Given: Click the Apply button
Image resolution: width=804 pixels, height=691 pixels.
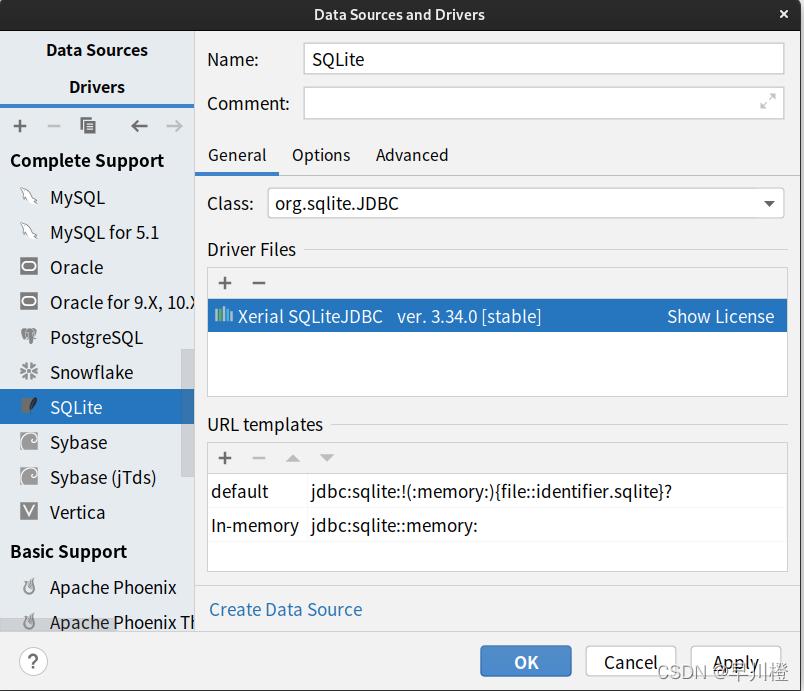Looking at the screenshot, I should click(735, 661).
